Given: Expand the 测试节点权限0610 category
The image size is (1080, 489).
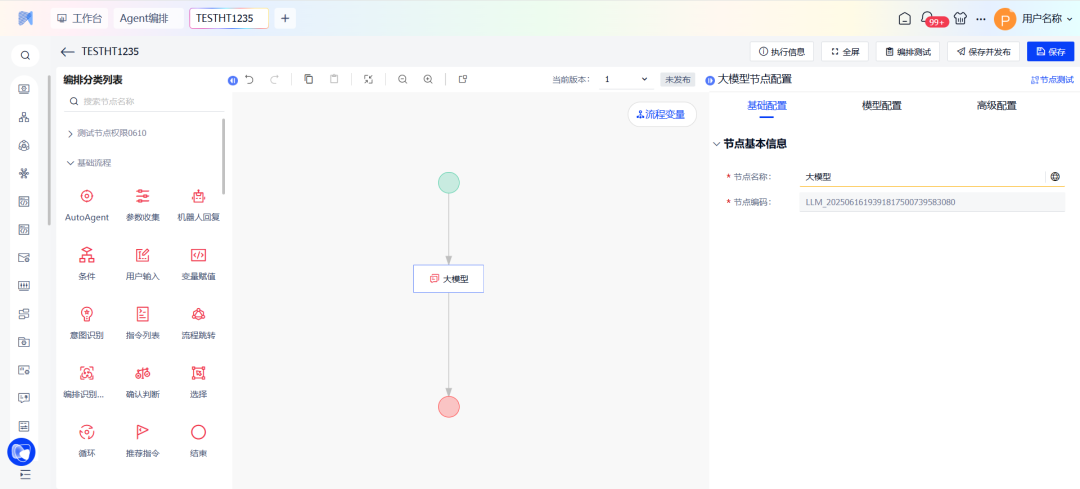Looking at the screenshot, I should click(x=70, y=133).
